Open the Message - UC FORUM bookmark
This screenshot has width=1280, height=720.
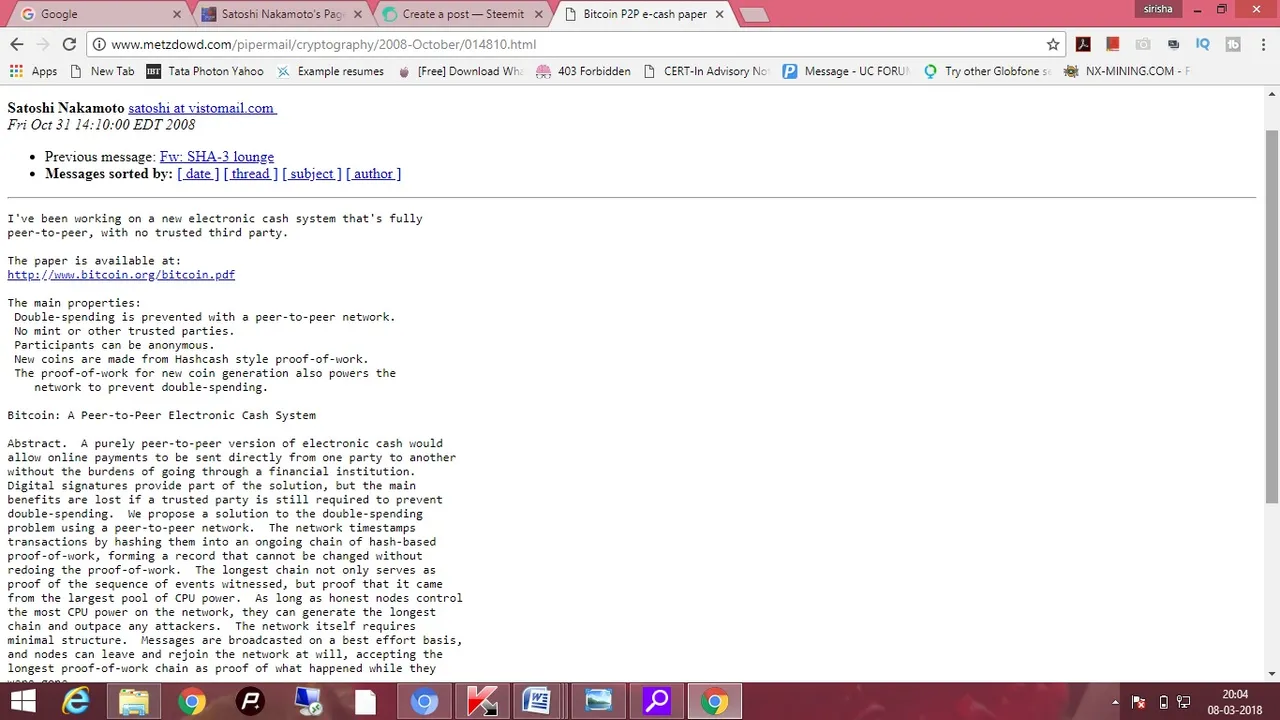pos(846,71)
